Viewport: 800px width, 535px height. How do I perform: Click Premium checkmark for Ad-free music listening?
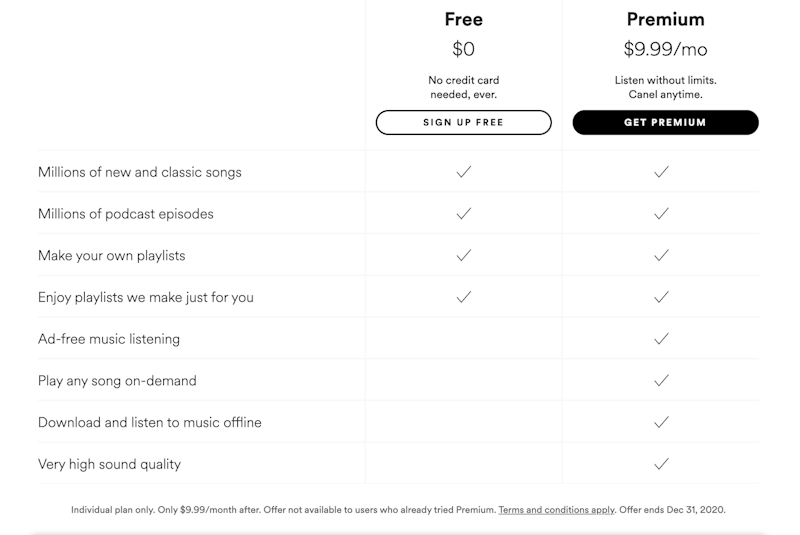660,339
